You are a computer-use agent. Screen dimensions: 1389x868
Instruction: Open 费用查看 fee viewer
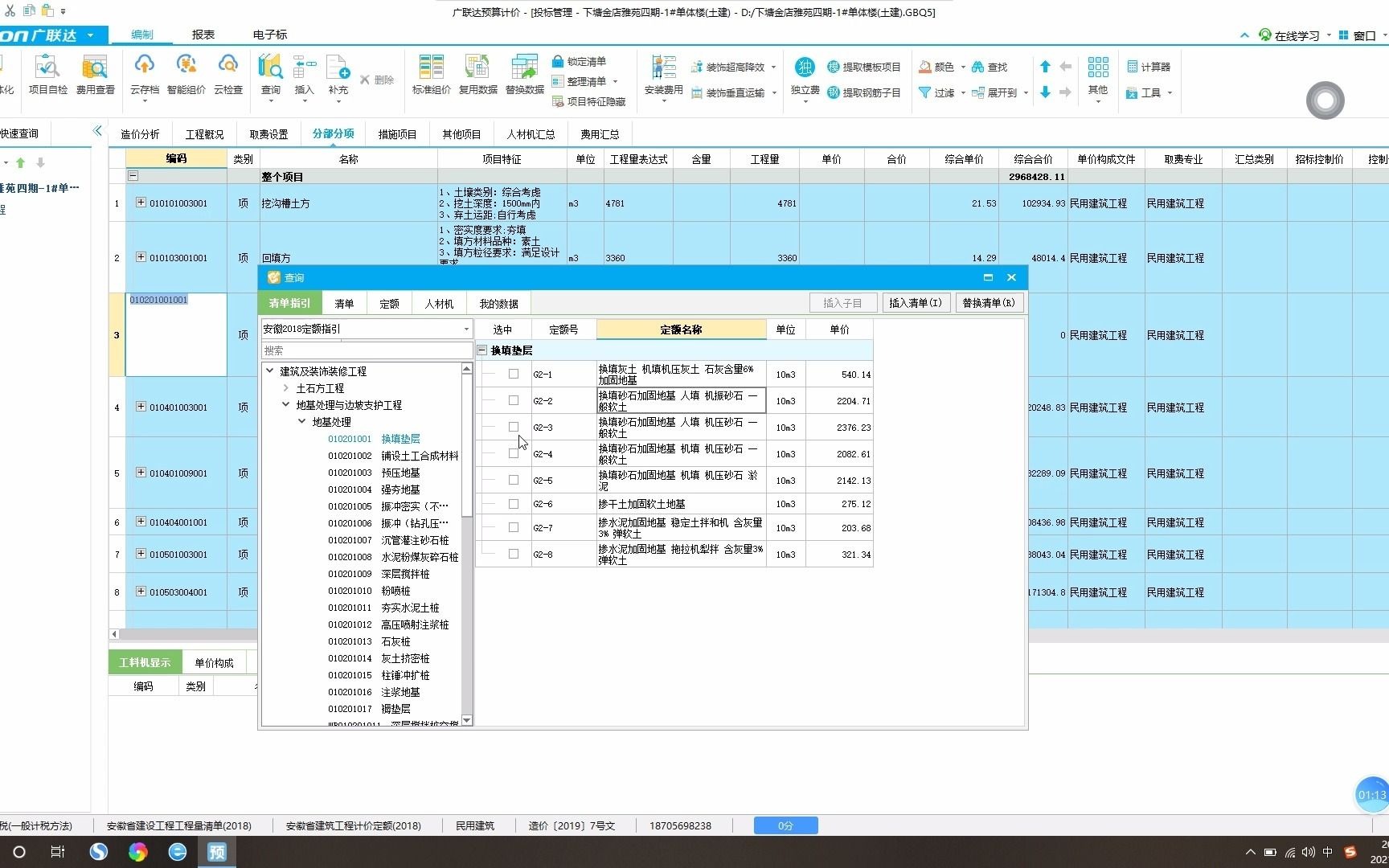[x=95, y=75]
